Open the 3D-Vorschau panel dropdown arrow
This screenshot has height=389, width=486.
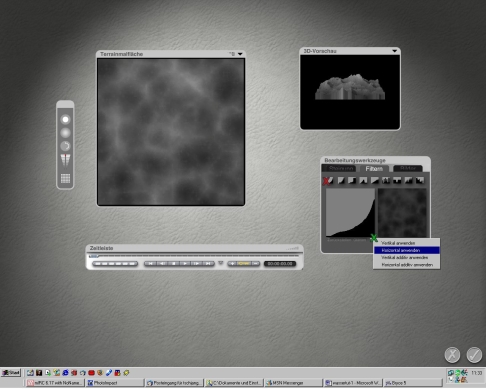395,51
